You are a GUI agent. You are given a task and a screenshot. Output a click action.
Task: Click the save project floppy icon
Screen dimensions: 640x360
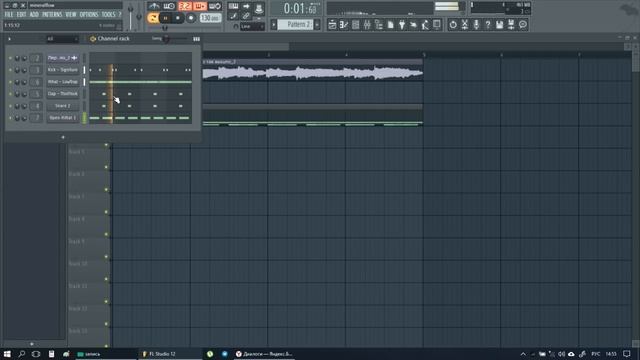pos(500,25)
